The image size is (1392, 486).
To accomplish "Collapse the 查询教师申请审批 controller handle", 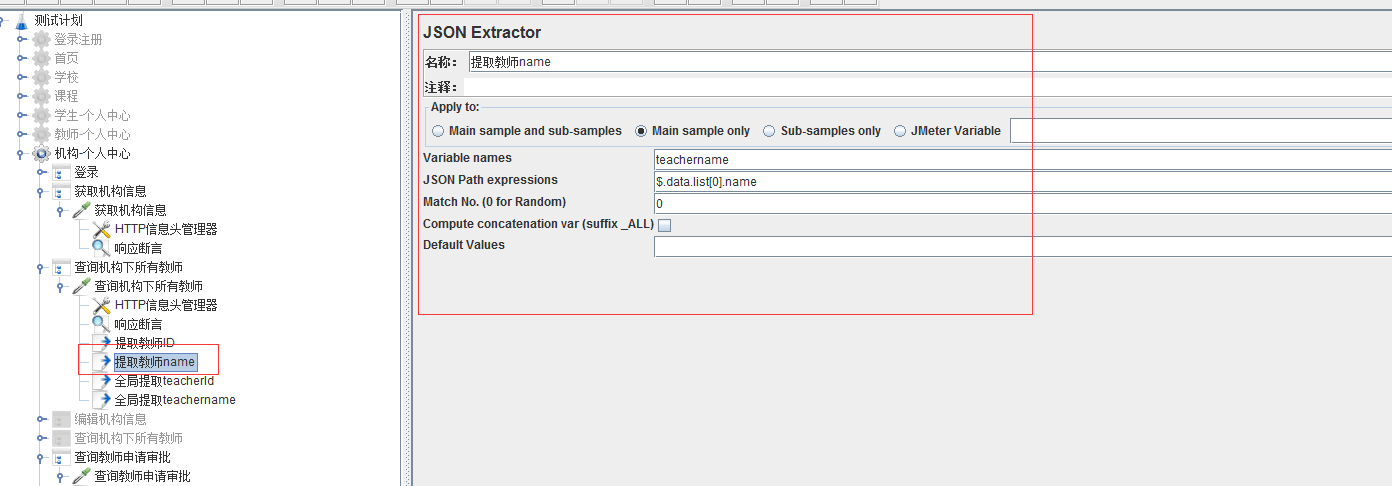I will (x=41, y=458).
